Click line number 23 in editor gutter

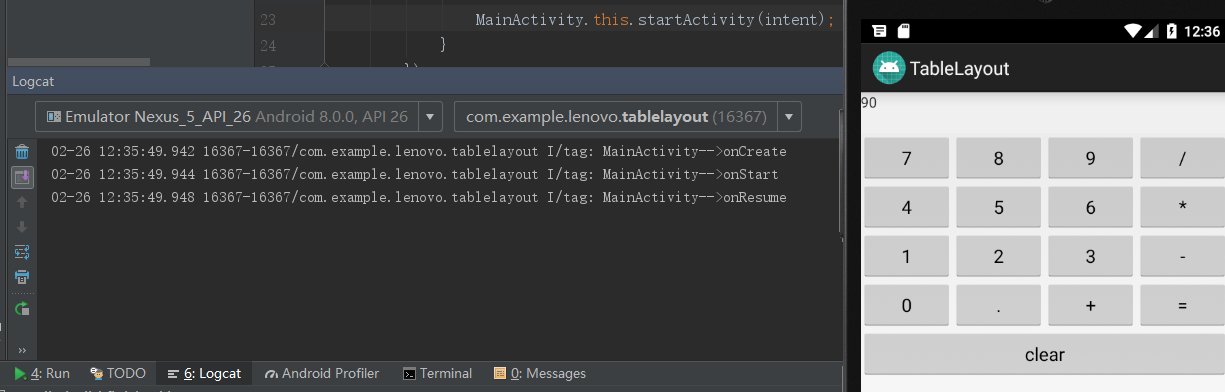267,20
